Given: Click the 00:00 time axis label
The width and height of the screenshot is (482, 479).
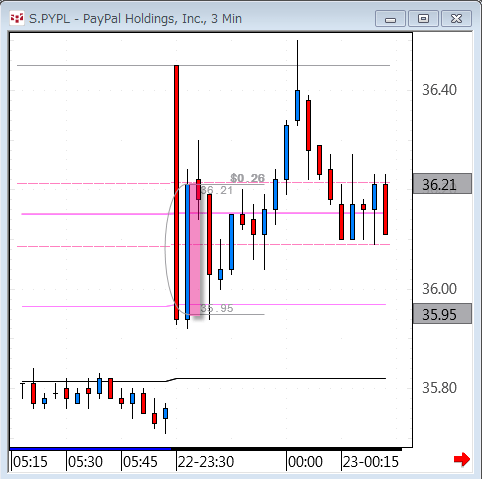Looking at the screenshot, I should click(305, 462).
